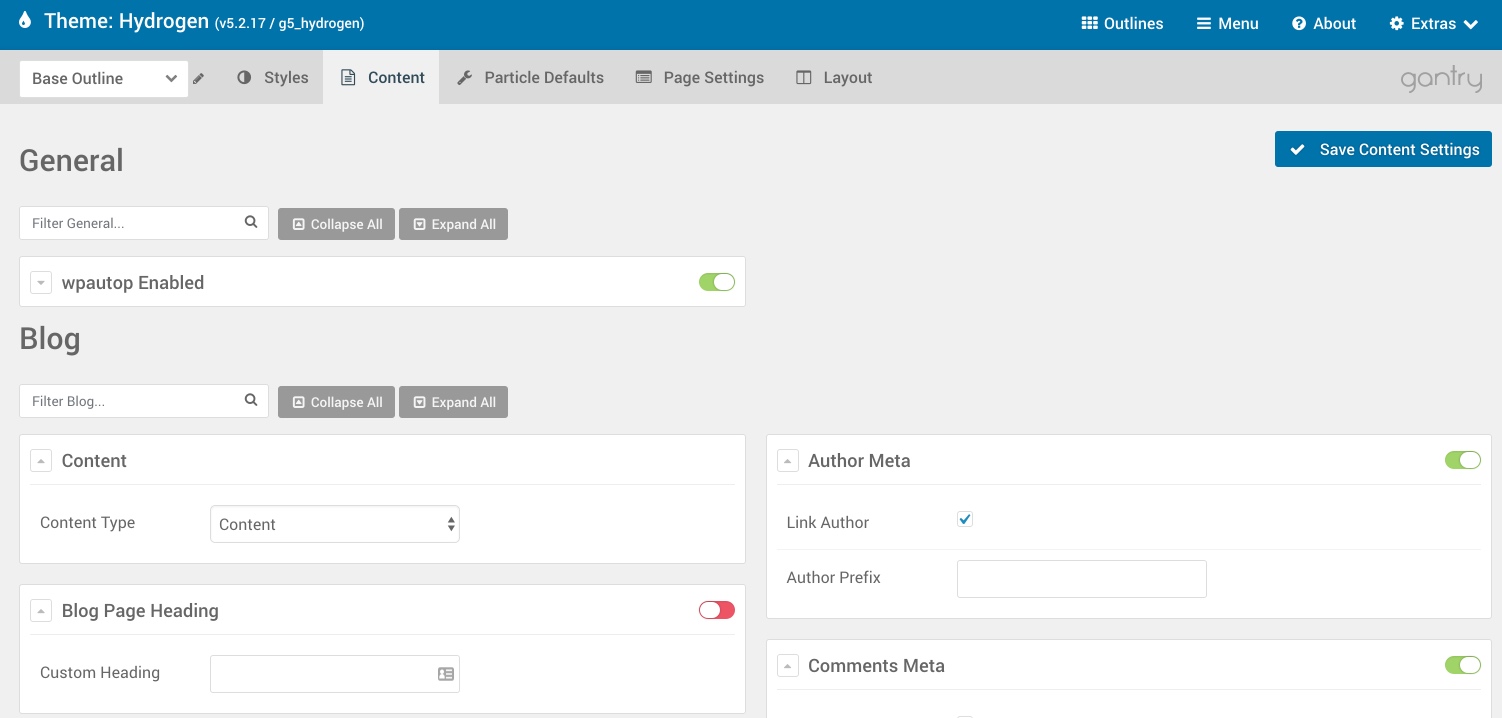
Task: Switch to the Styles tab
Action: [x=272, y=78]
